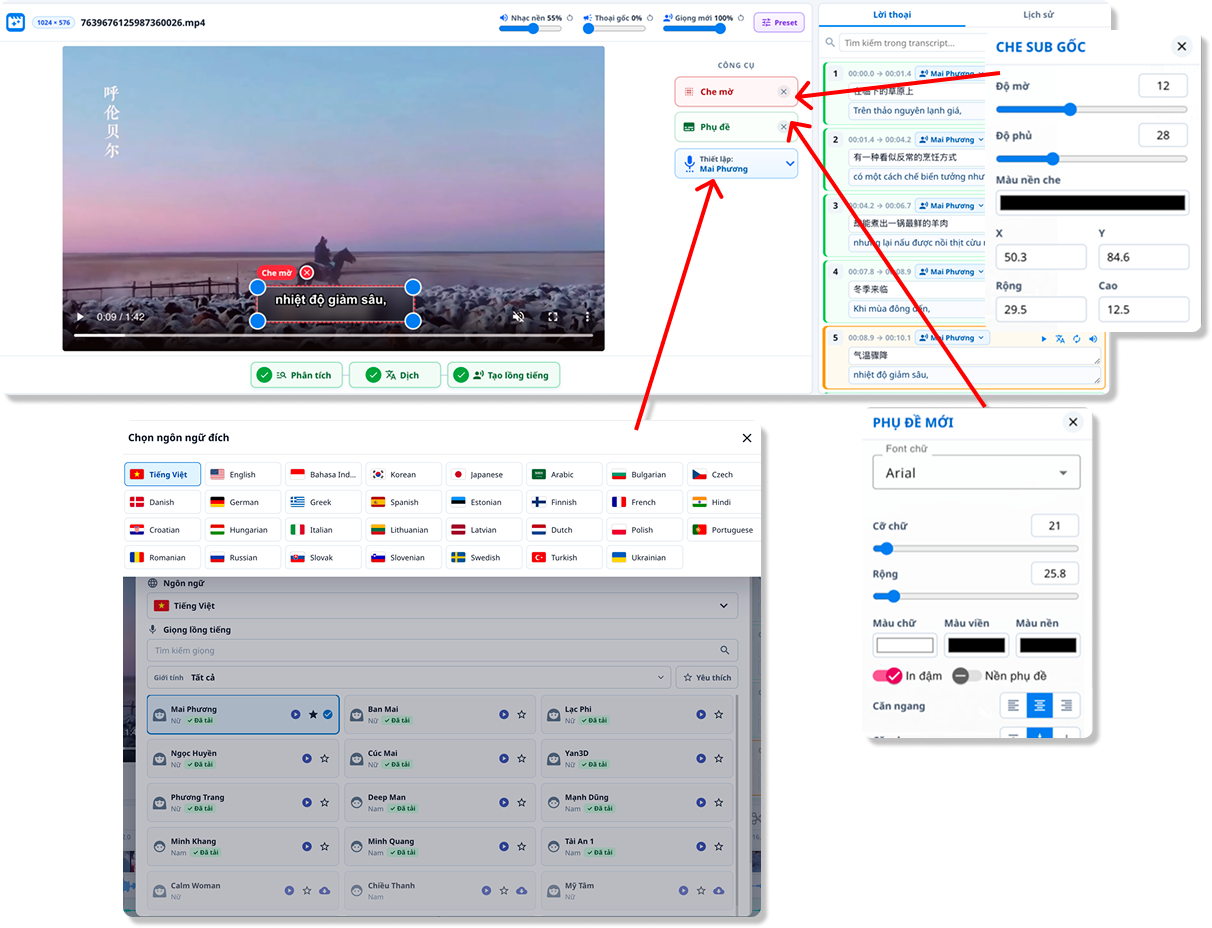The height and width of the screenshot is (928, 1212).
Task: Edit the Cao height field 12.5
Action: [x=1144, y=309]
